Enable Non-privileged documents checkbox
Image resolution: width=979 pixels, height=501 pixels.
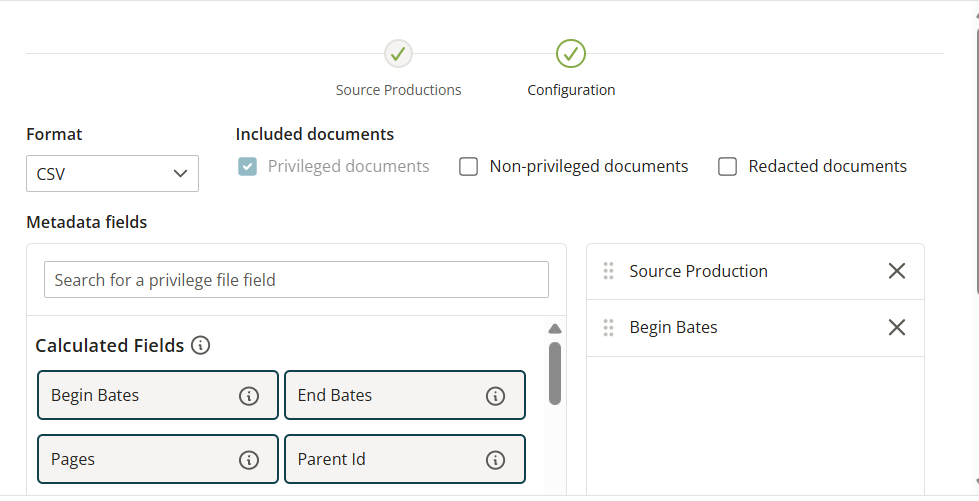click(468, 167)
